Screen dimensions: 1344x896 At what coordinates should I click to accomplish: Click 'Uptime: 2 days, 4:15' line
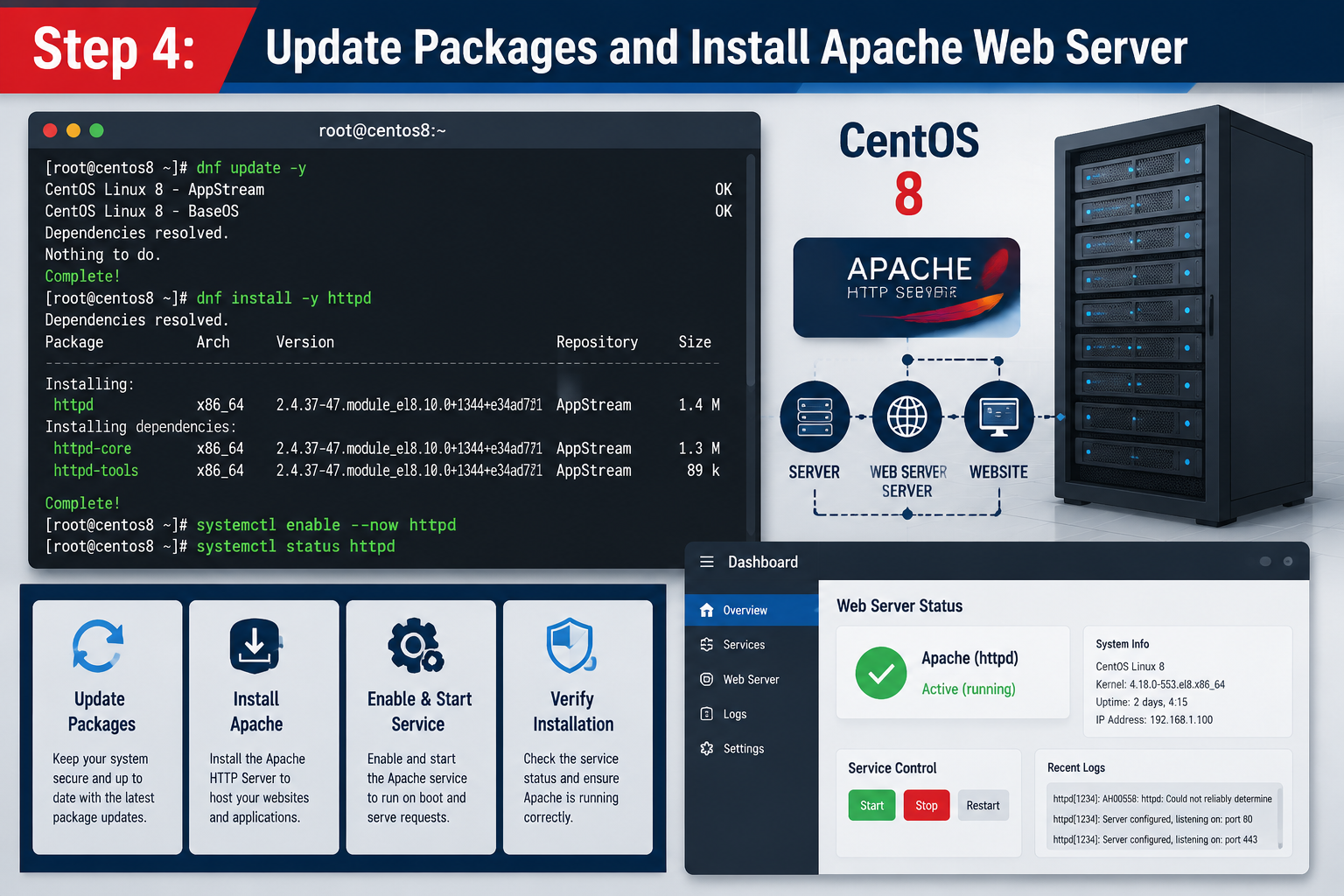[1142, 702]
